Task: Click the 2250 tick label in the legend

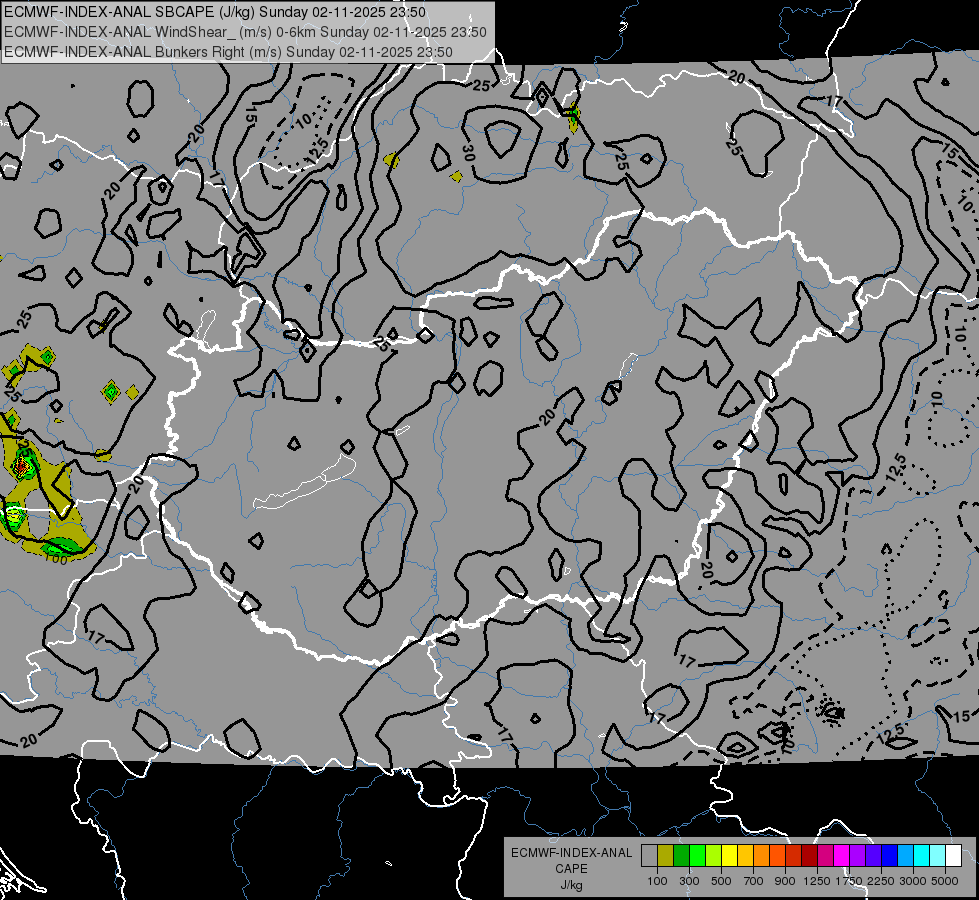Action: [881, 881]
